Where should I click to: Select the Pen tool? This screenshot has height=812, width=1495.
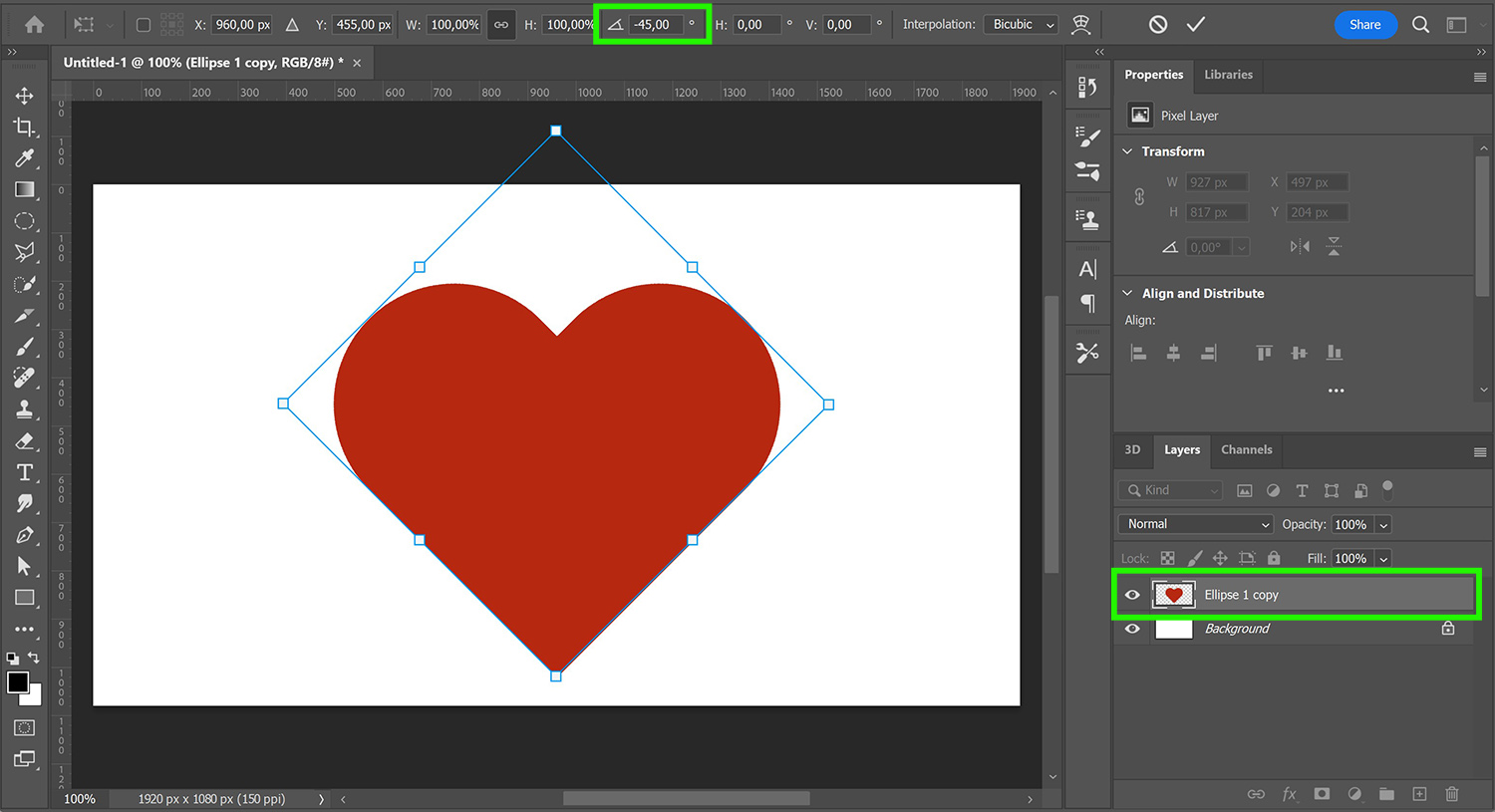tap(24, 535)
